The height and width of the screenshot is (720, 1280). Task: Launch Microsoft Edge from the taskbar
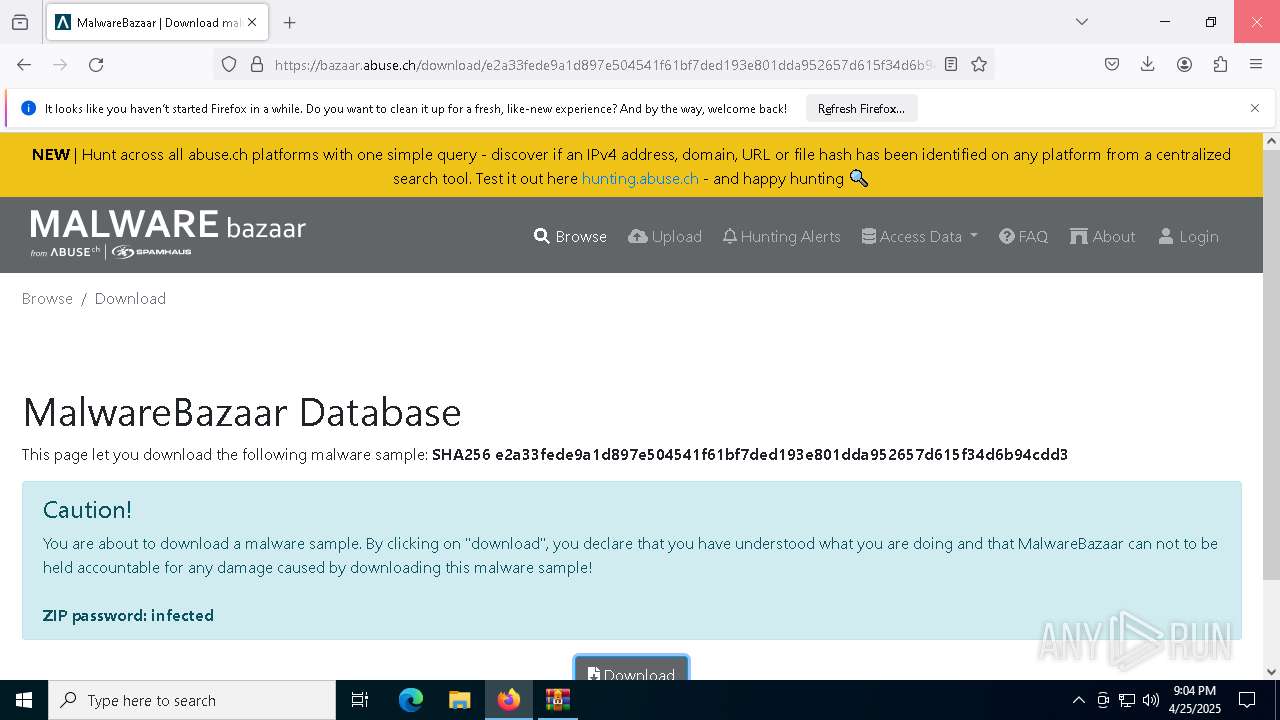(411, 700)
